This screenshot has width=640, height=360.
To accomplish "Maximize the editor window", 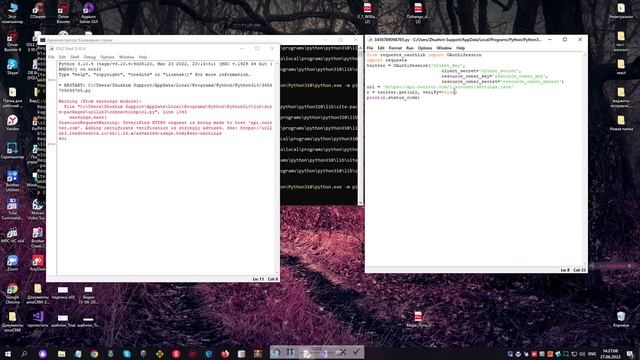I will coord(565,40).
